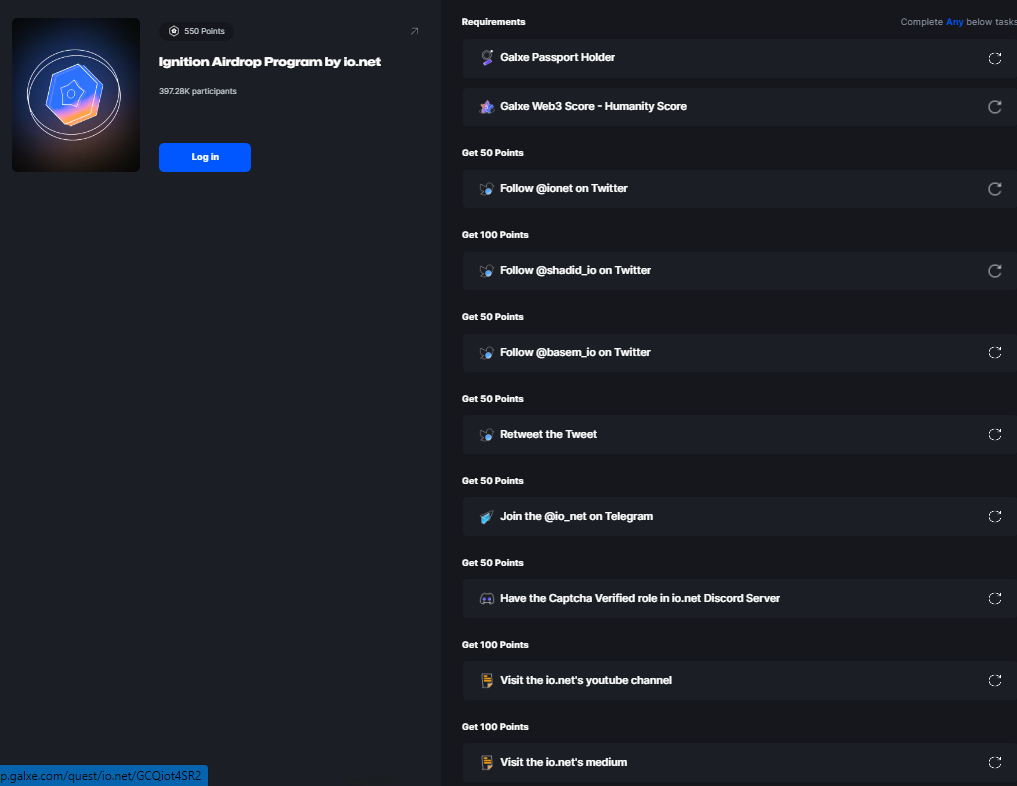Image resolution: width=1017 pixels, height=786 pixels.
Task: Click document icon beside youtube channel task
Action: 486,680
